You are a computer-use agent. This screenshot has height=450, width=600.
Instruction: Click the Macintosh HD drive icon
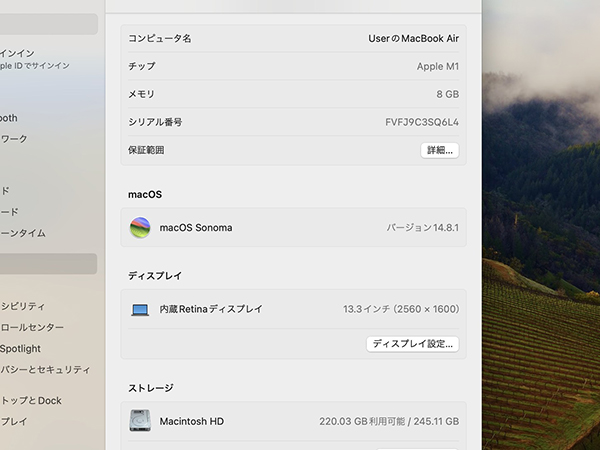[140, 421]
